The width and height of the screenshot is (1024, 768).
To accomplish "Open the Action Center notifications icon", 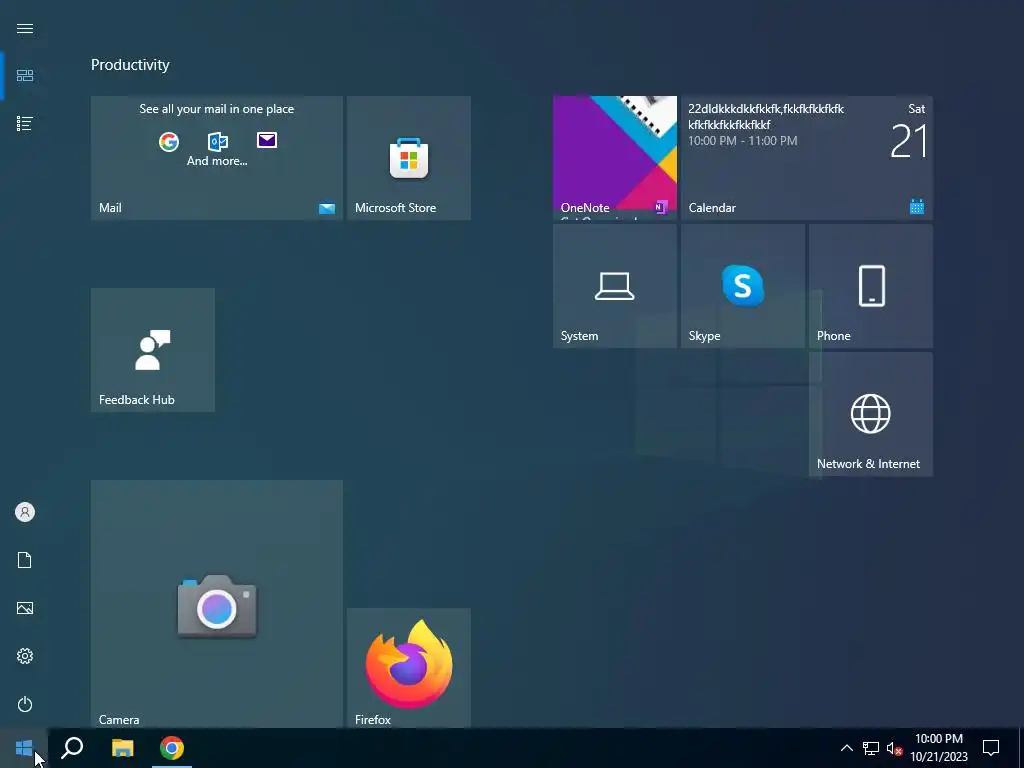I will (x=991, y=748).
